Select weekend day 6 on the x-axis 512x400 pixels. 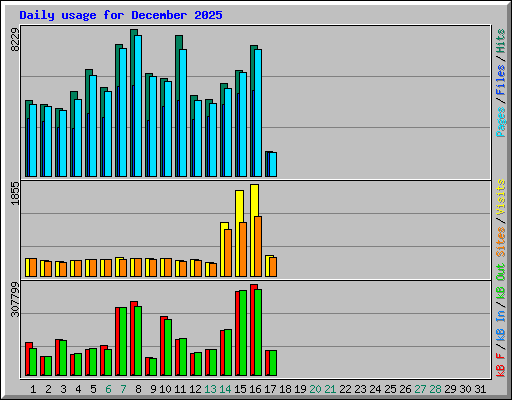(x=108, y=389)
